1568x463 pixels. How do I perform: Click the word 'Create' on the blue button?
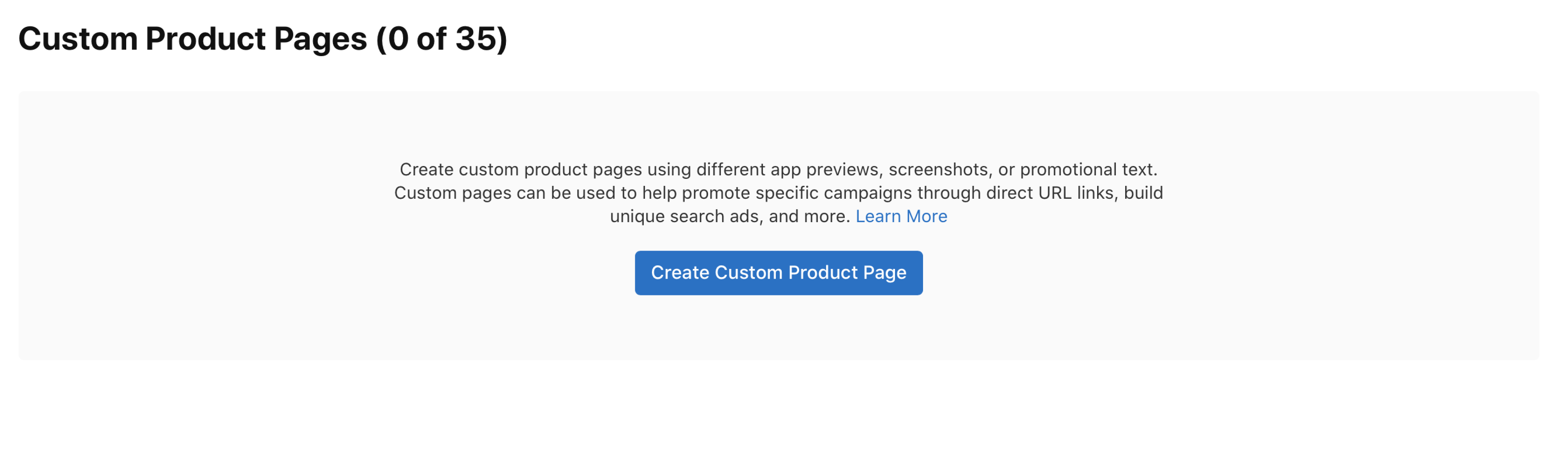point(680,272)
